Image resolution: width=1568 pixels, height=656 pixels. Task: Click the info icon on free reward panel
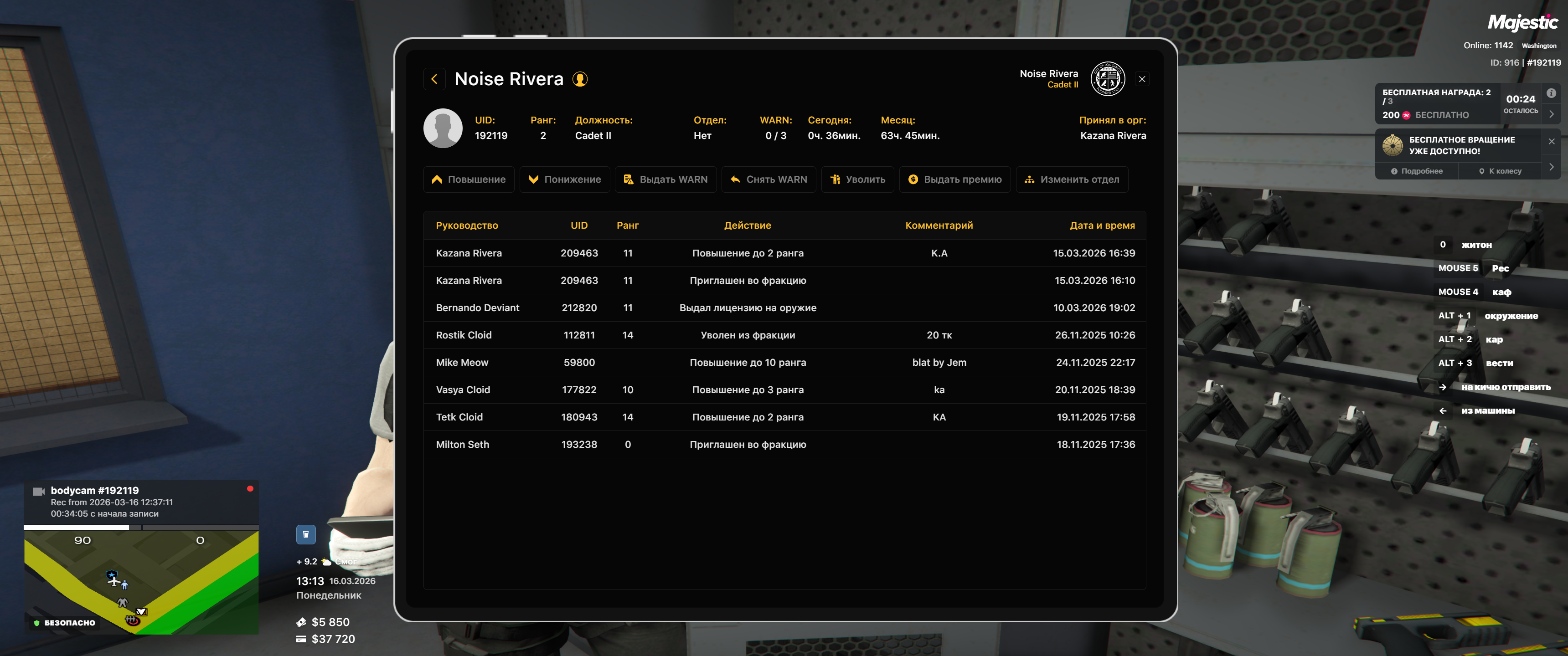pos(1551,93)
